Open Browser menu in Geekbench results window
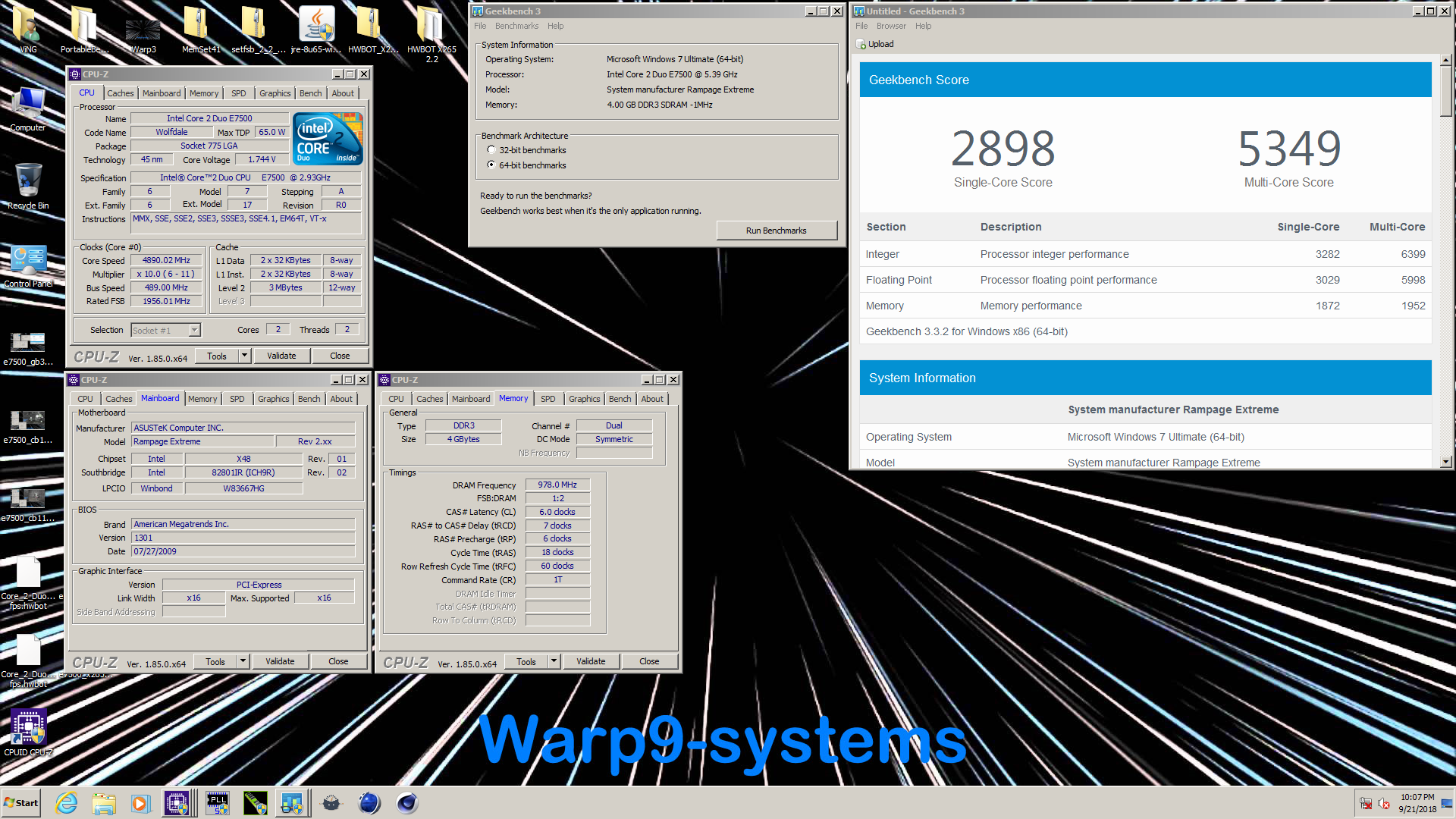Screen dimensions: 1456x819 pyautogui.click(x=891, y=26)
